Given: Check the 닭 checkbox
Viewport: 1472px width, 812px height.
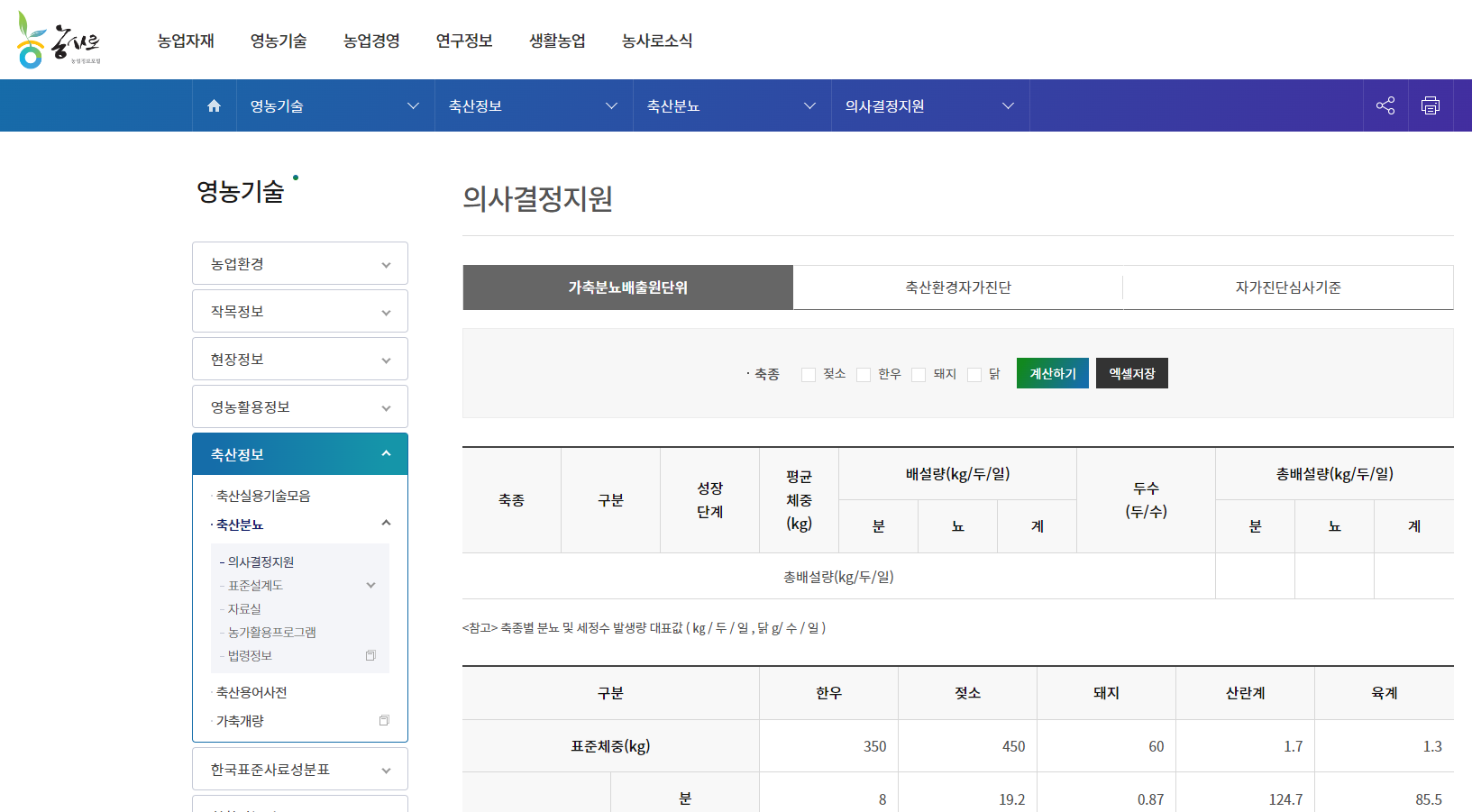Looking at the screenshot, I should 974,374.
